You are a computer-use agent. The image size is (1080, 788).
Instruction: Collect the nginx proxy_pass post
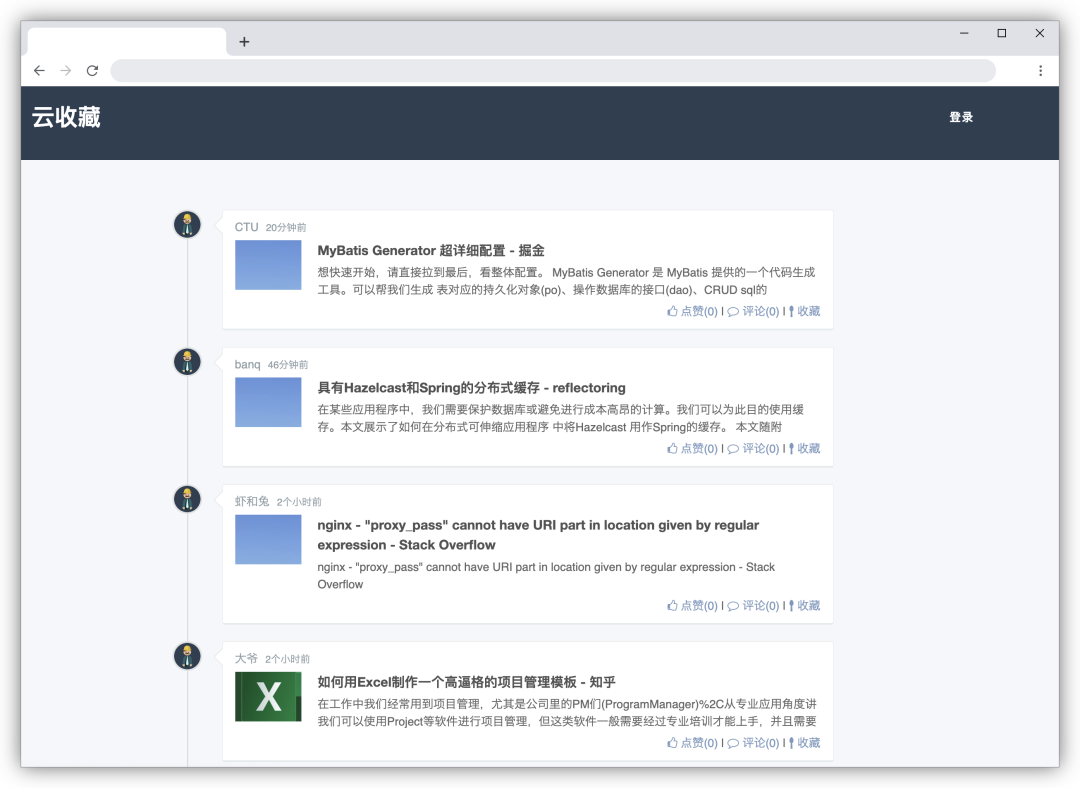pyautogui.click(x=804, y=605)
